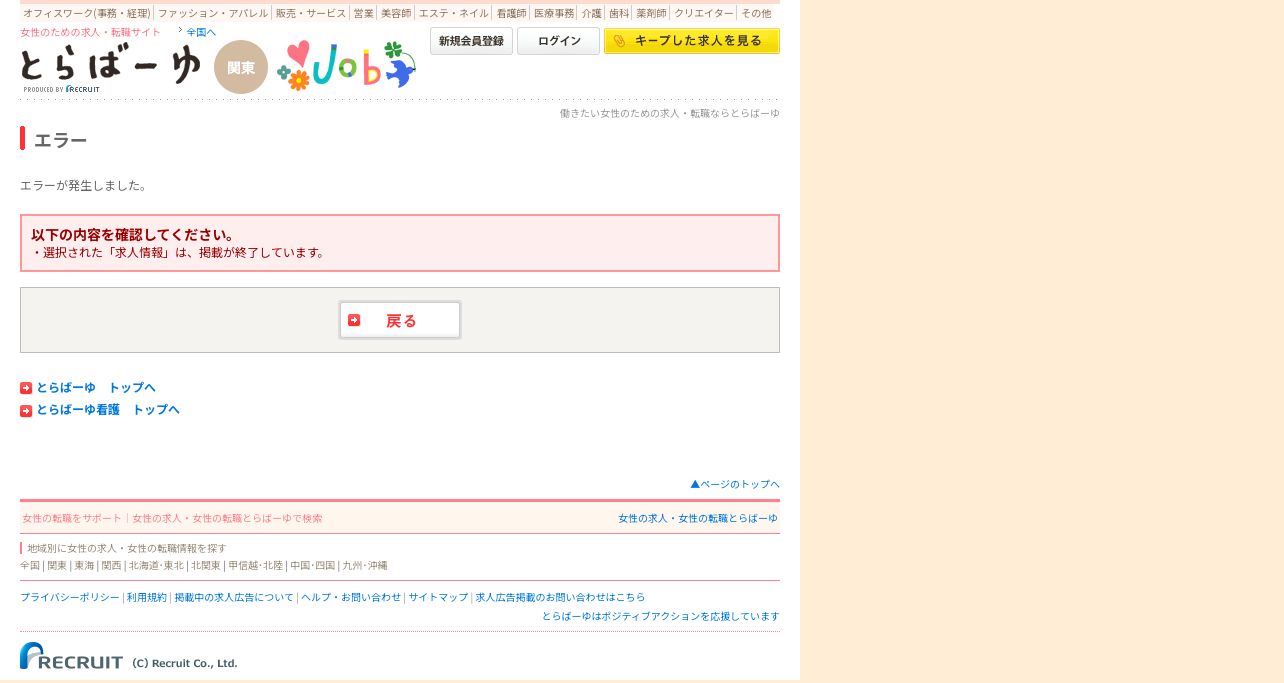
Task: Click the colorful Job logo image
Action: click(346, 65)
